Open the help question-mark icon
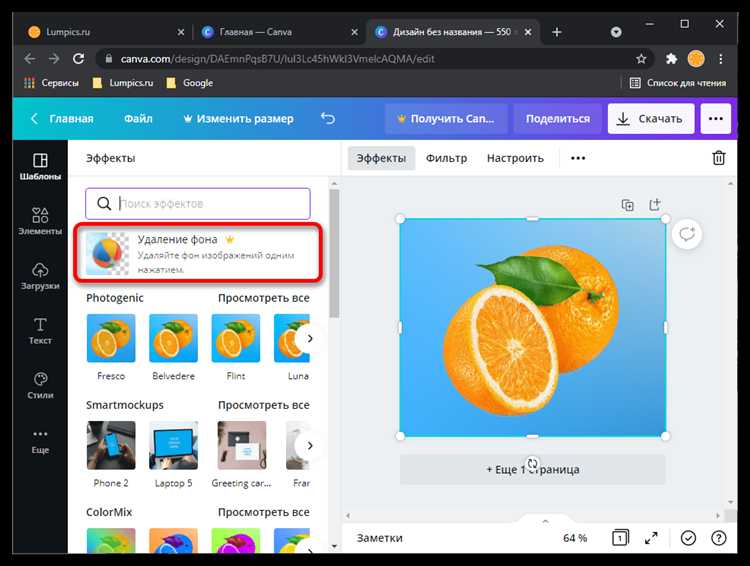Screen dimensions: 750x566 tap(718, 538)
